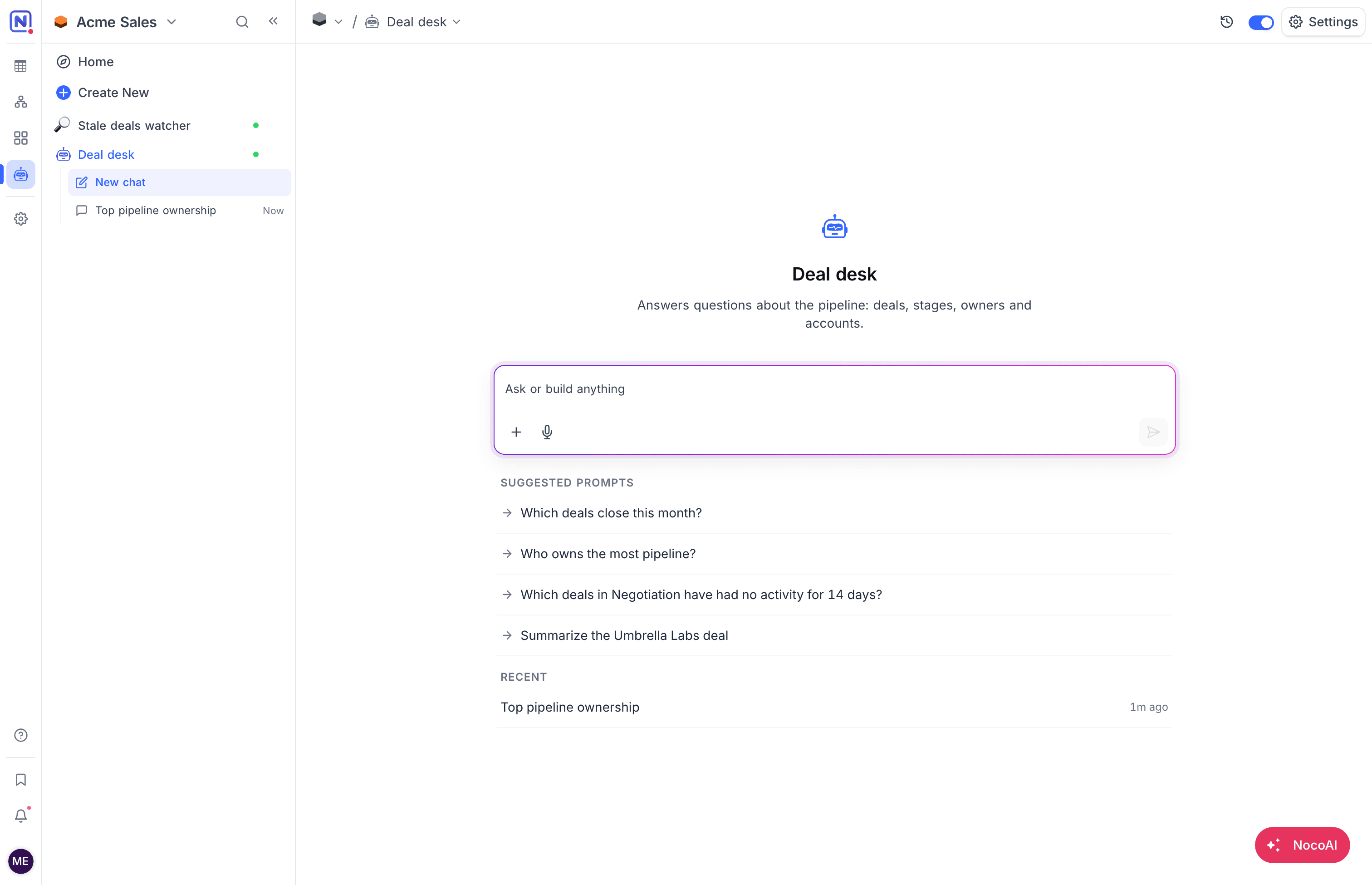This screenshot has width=1372, height=885.
Task: Open the hierarchy/relations icon in left rail
Action: 21,102
